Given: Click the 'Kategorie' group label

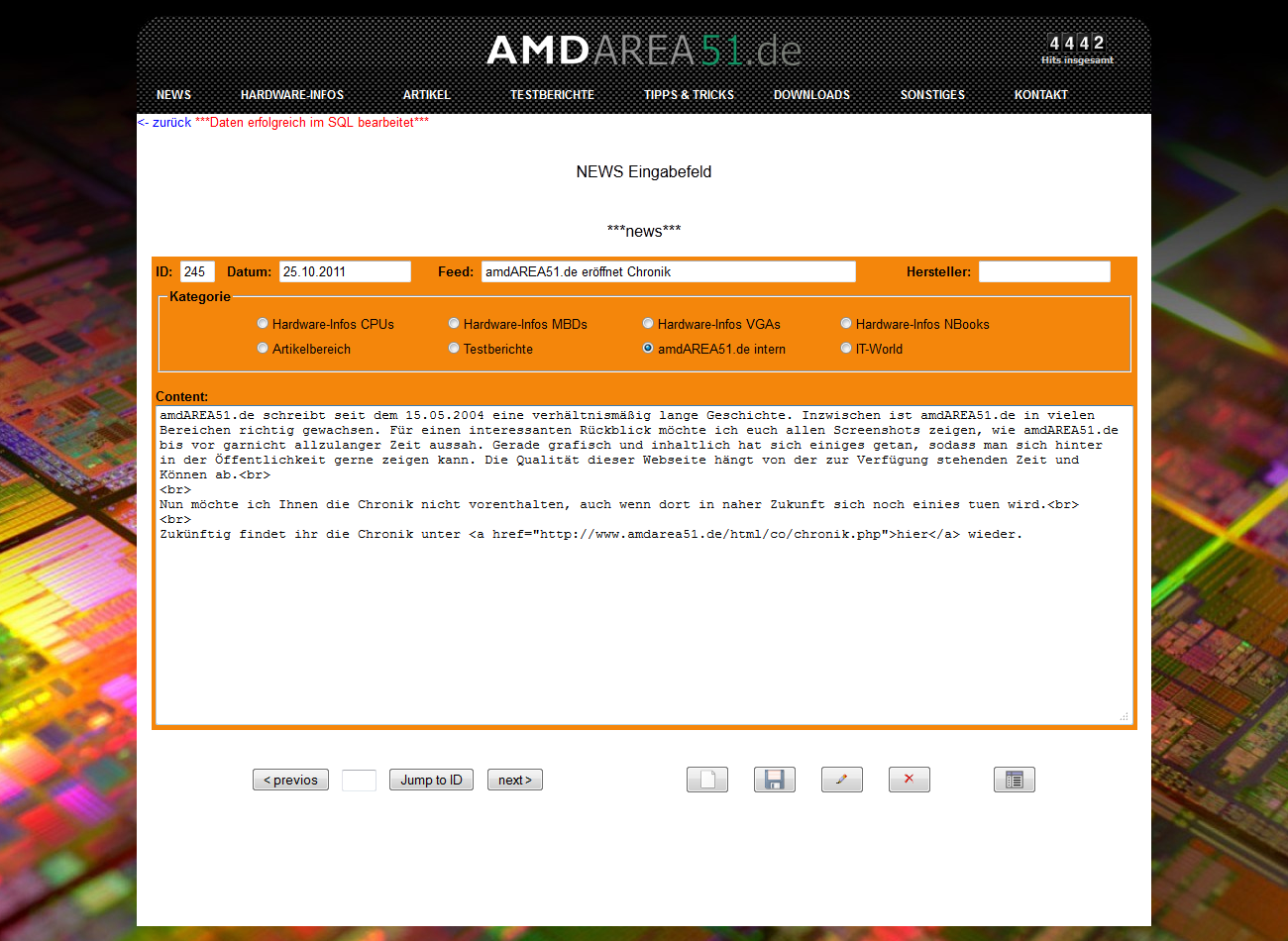Looking at the screenshot, I should point(200,296).
